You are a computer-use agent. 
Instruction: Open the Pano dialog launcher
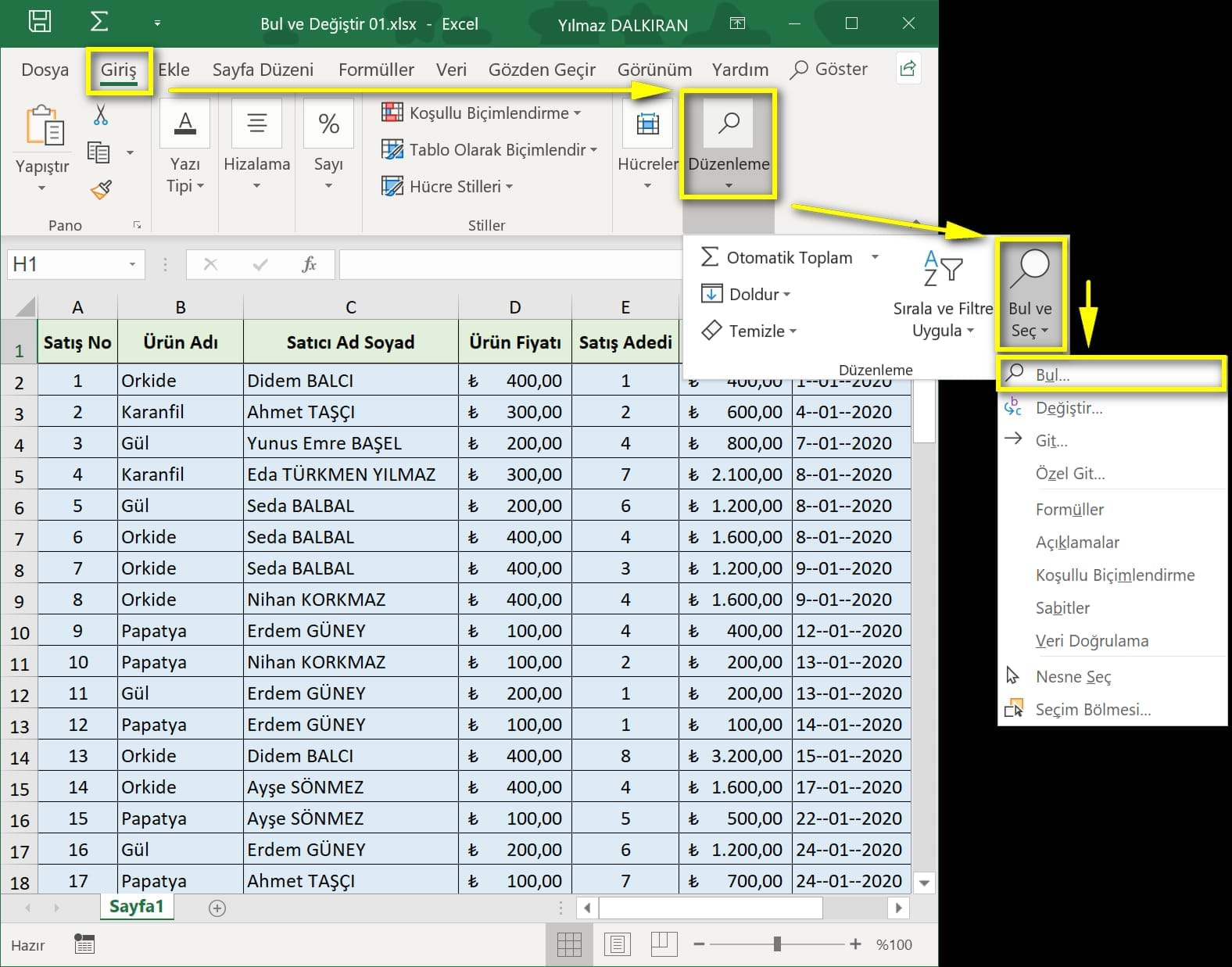tap(138, 225)
